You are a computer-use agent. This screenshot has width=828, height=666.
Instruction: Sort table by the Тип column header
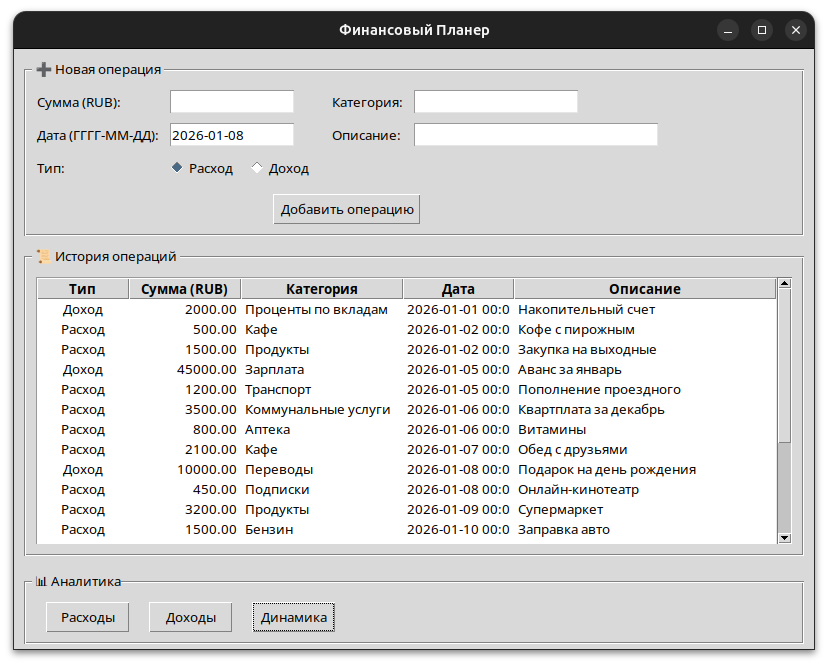(83, 289)
